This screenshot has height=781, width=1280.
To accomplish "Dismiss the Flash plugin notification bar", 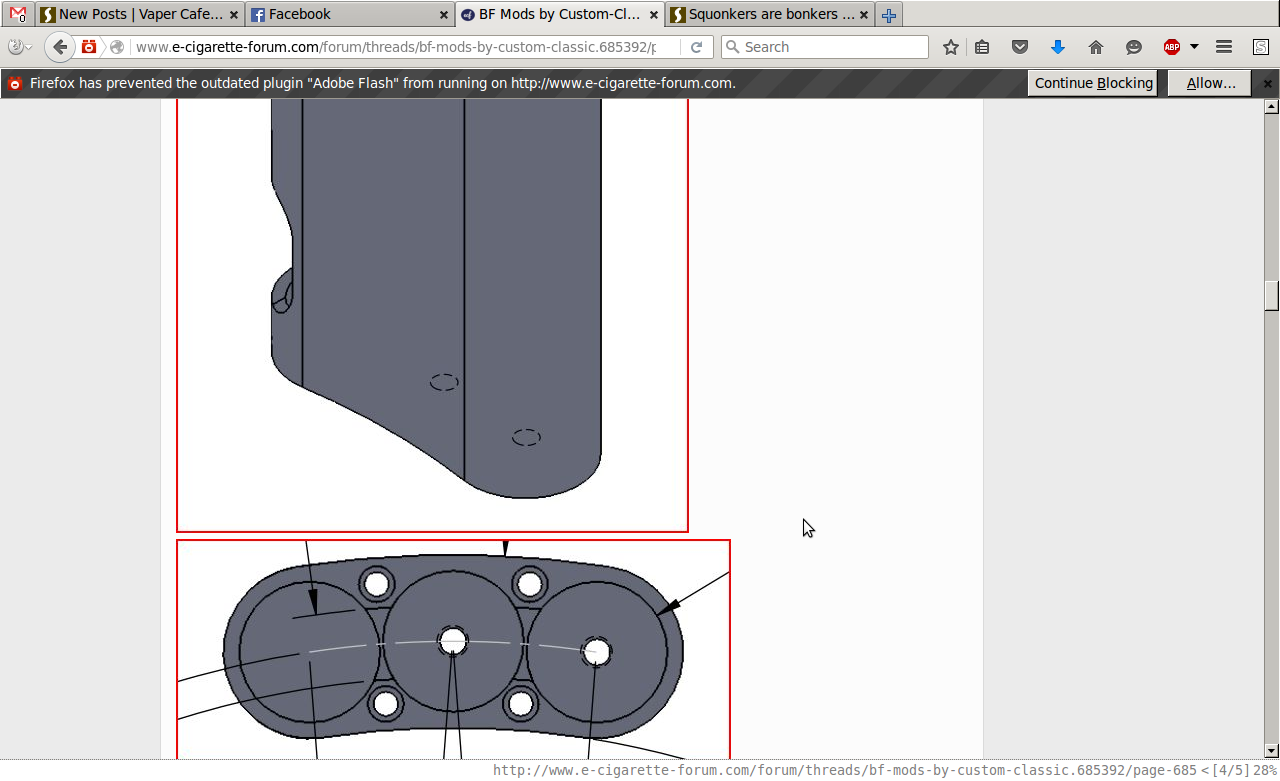I will [x=1268, y=83].
